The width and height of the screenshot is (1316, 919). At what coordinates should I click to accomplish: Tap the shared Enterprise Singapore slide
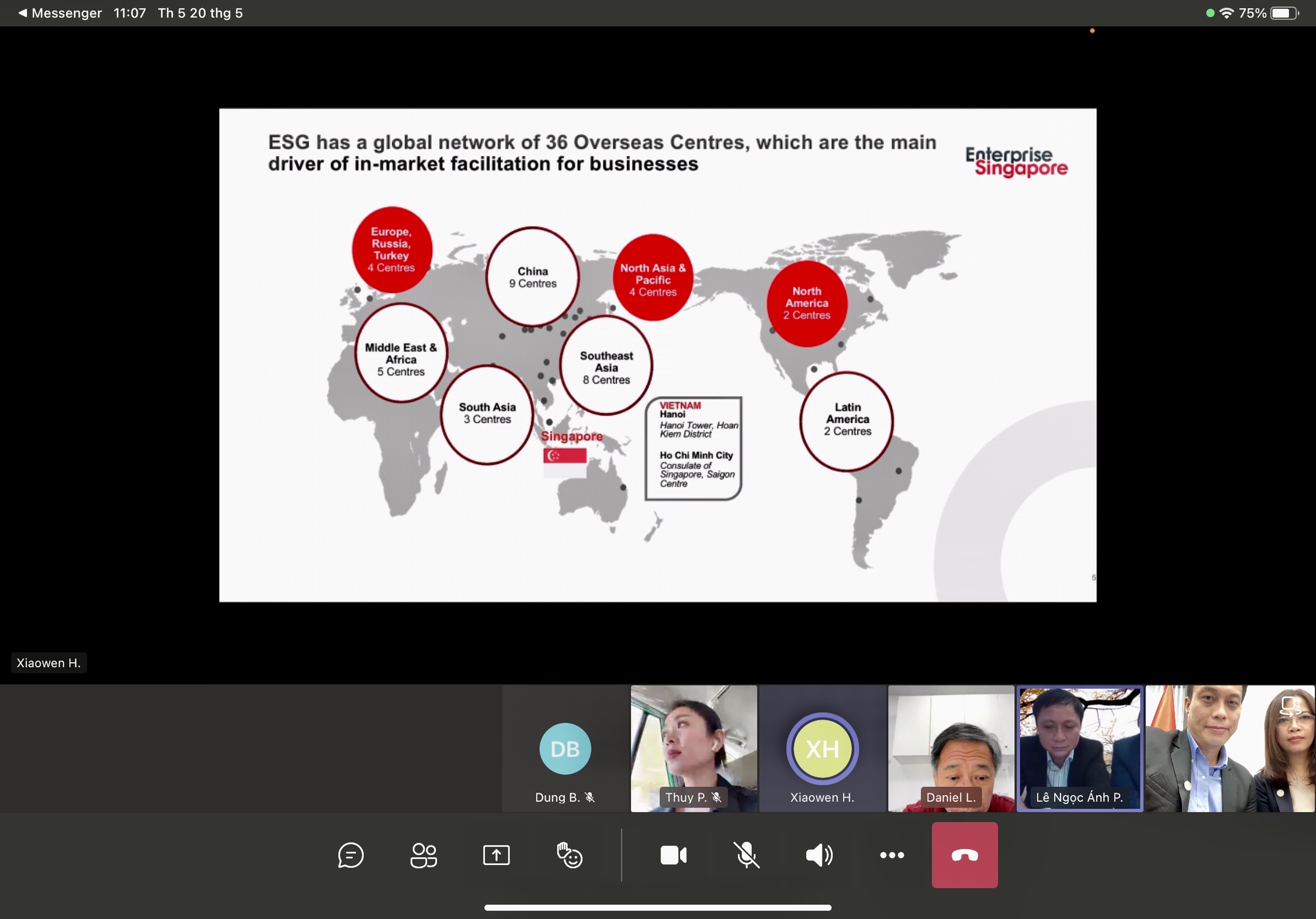657,355
